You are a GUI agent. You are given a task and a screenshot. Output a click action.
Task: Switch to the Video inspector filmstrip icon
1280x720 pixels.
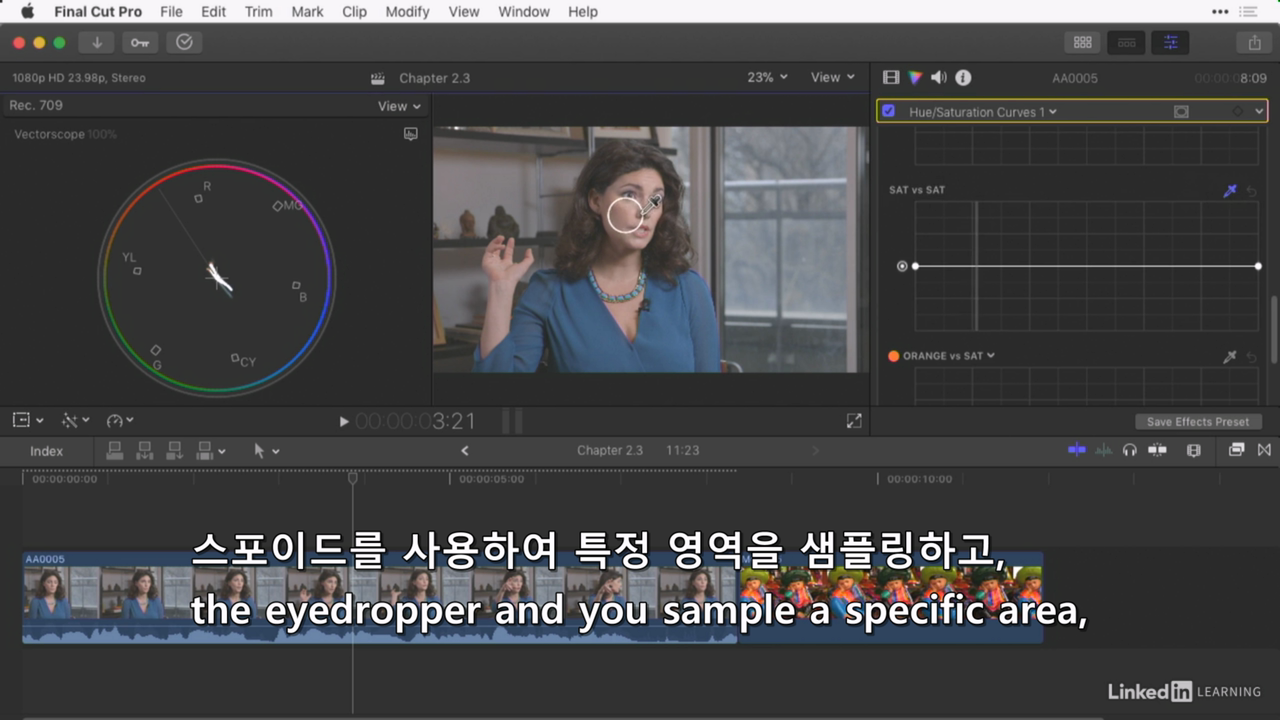(x=891, y=77)
